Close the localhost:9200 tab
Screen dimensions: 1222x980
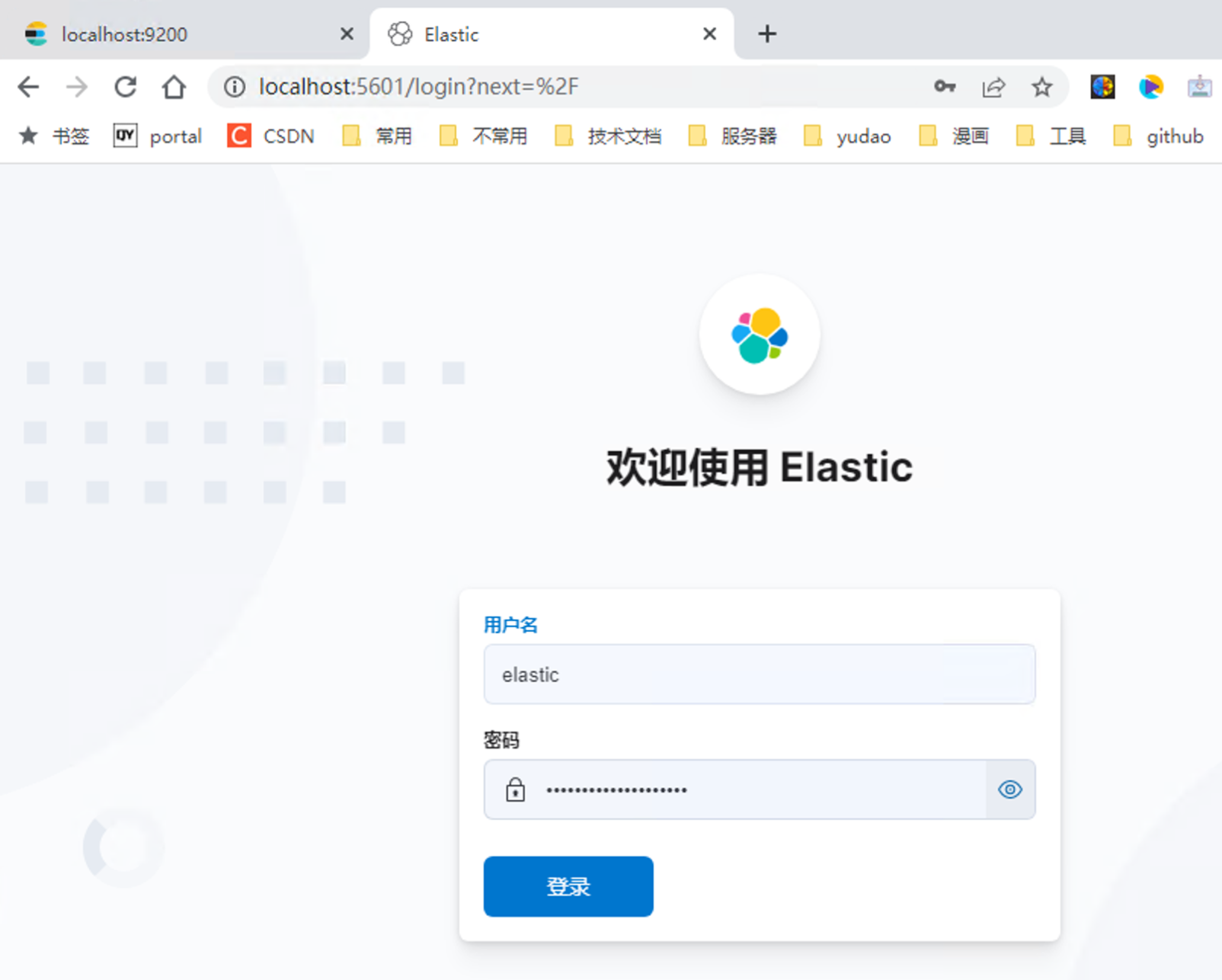tap(347, 34)
